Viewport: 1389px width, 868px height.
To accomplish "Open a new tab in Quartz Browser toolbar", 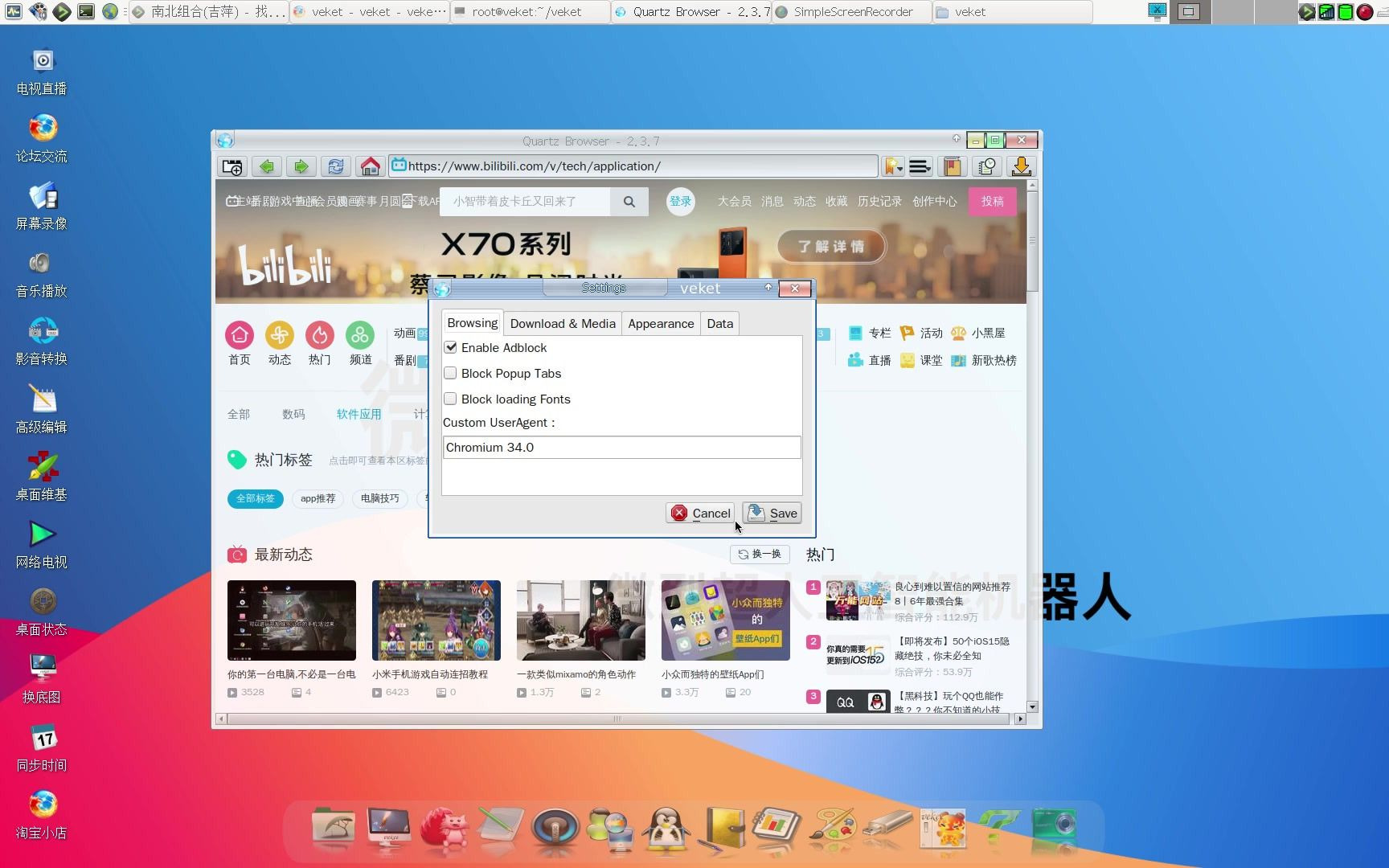I will coord(232,166).
